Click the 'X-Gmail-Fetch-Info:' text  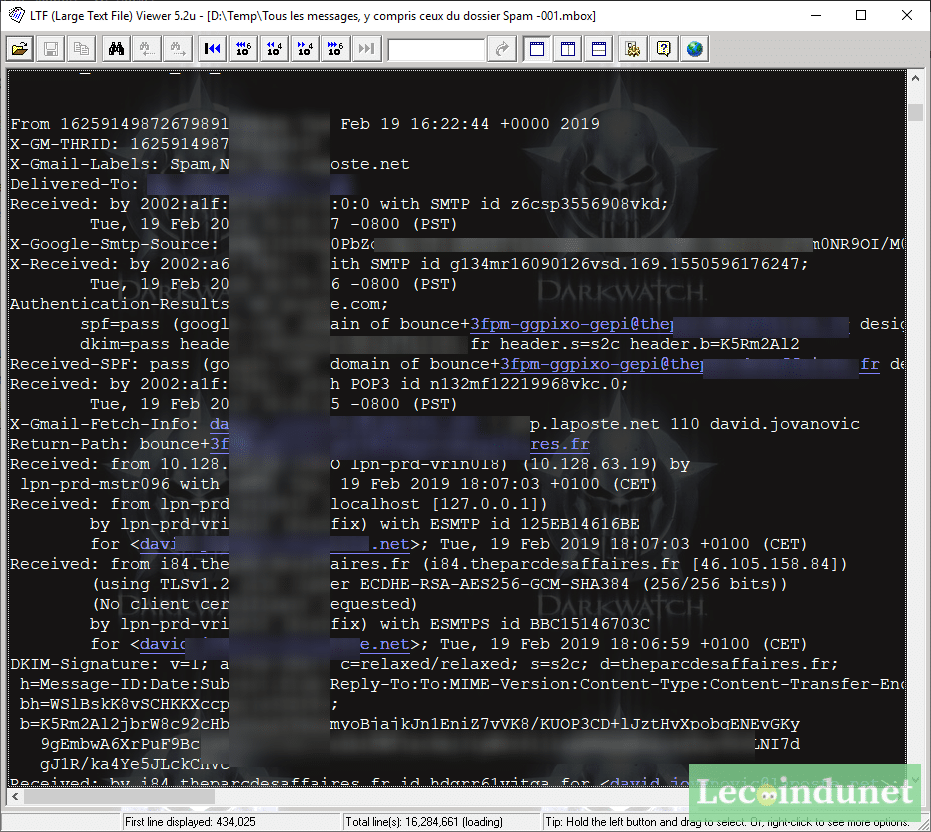(x=104, y=424)
